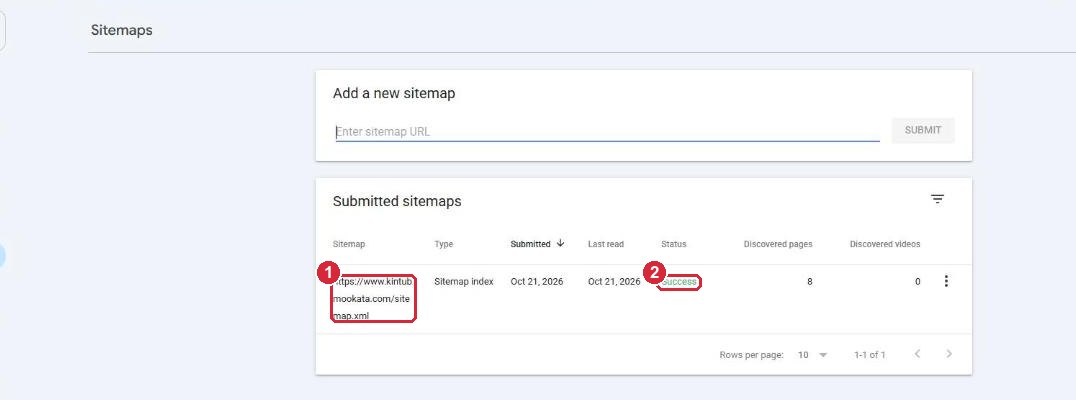Click the Enter sitemap URL input field
This screenshot has width=1076, height=400.
tap(607, 131)
